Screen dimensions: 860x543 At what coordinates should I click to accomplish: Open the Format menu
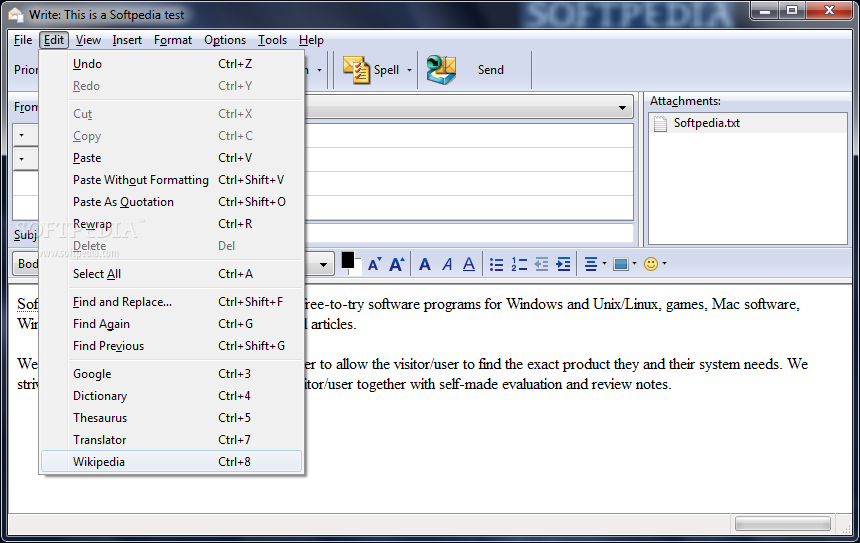(173, 40)
